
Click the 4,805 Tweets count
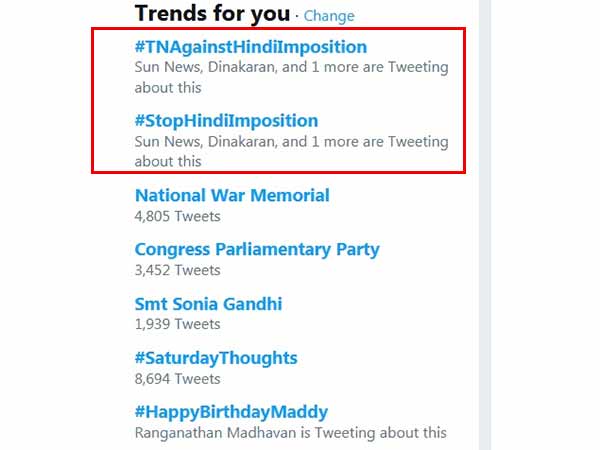click(x=178, y=215)
